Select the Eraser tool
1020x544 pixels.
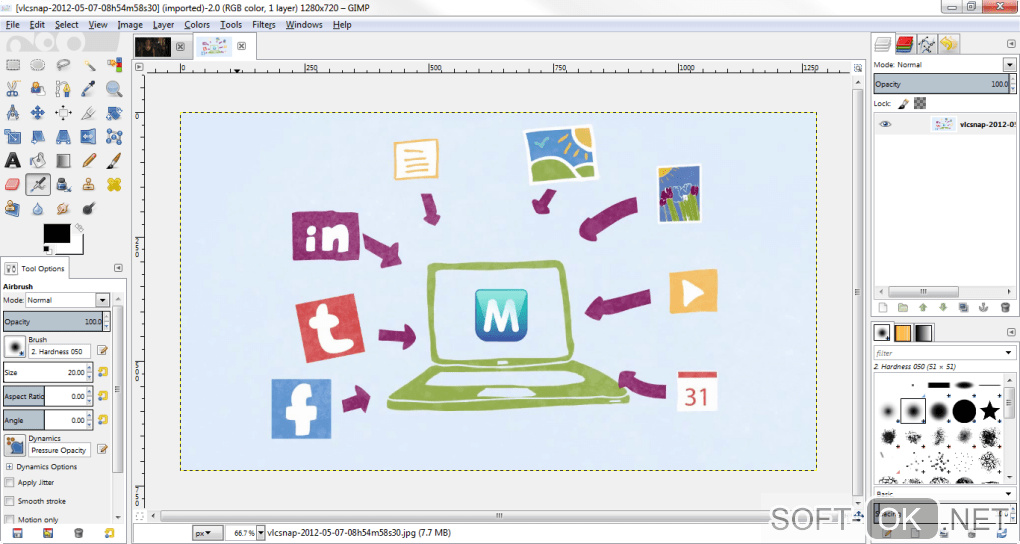coord(12,185)
